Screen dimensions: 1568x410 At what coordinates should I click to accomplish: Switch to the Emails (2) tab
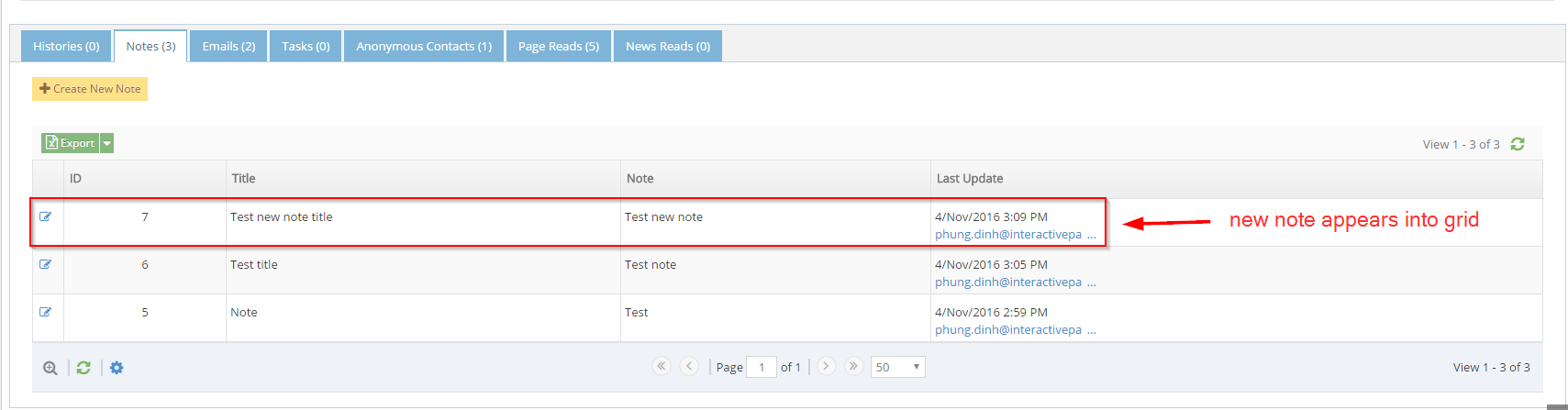[228, 46]
